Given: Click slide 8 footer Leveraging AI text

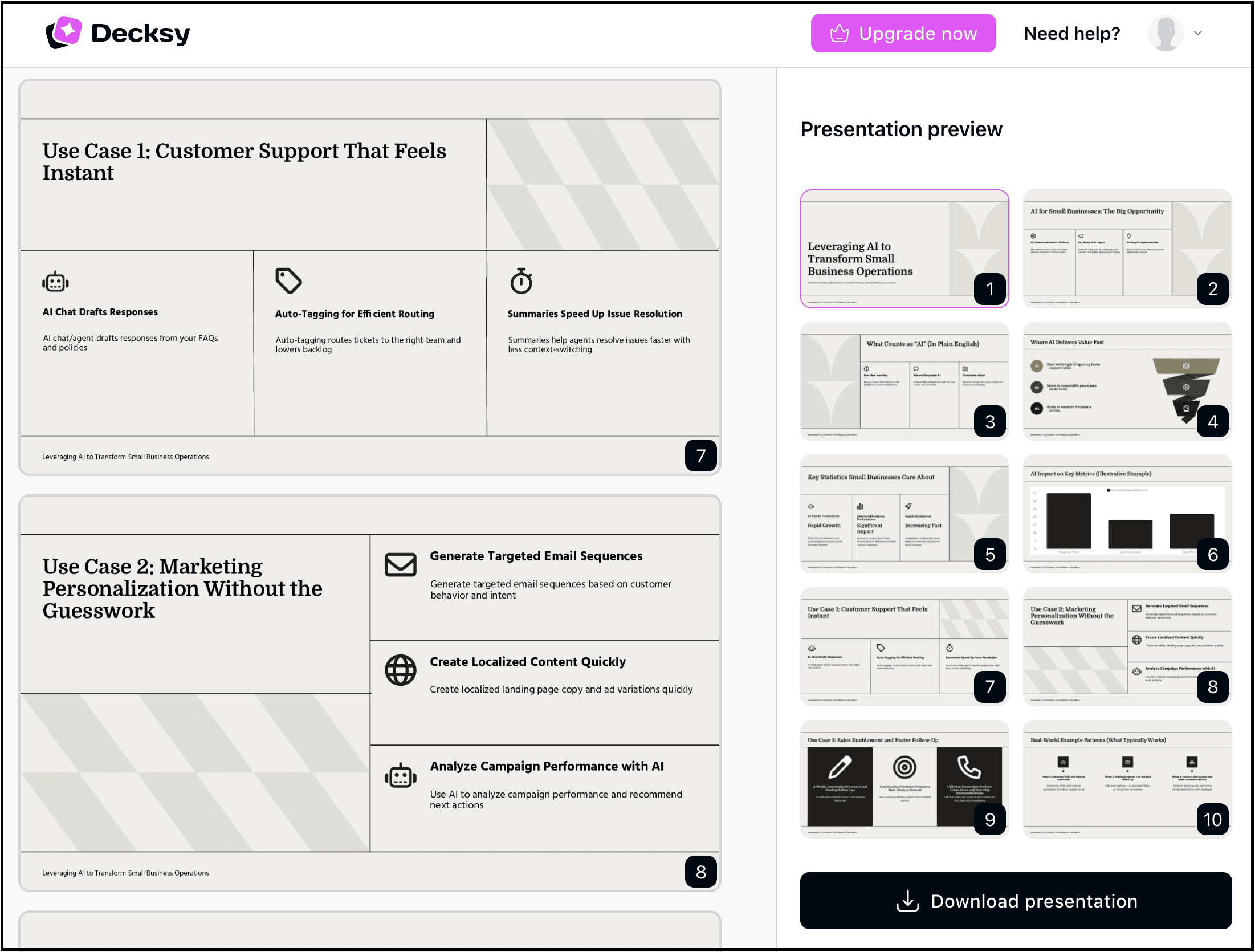Looking at the screenshot, I should (x=125, y=873).
